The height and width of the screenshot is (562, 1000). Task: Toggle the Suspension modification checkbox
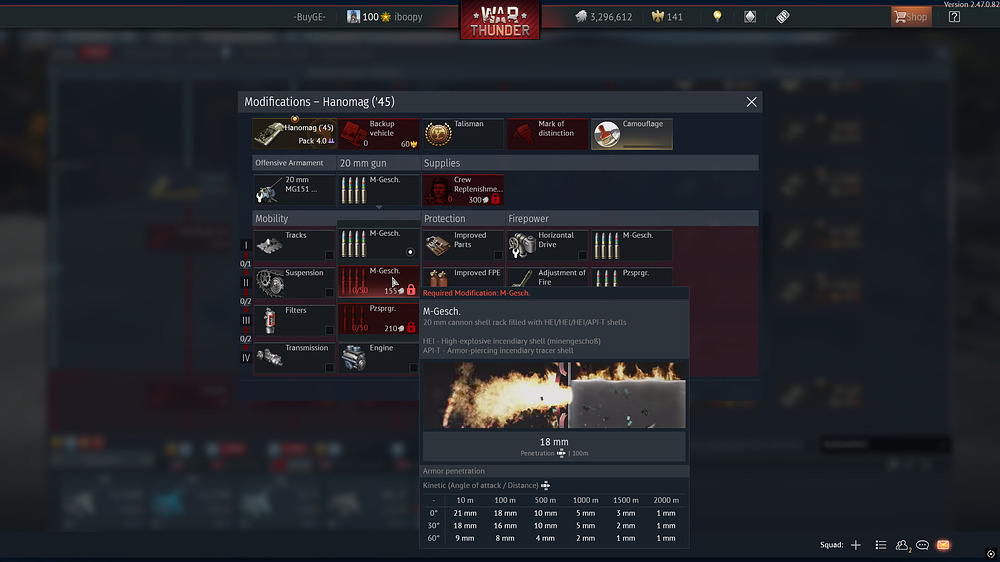[x=329, y=293]
